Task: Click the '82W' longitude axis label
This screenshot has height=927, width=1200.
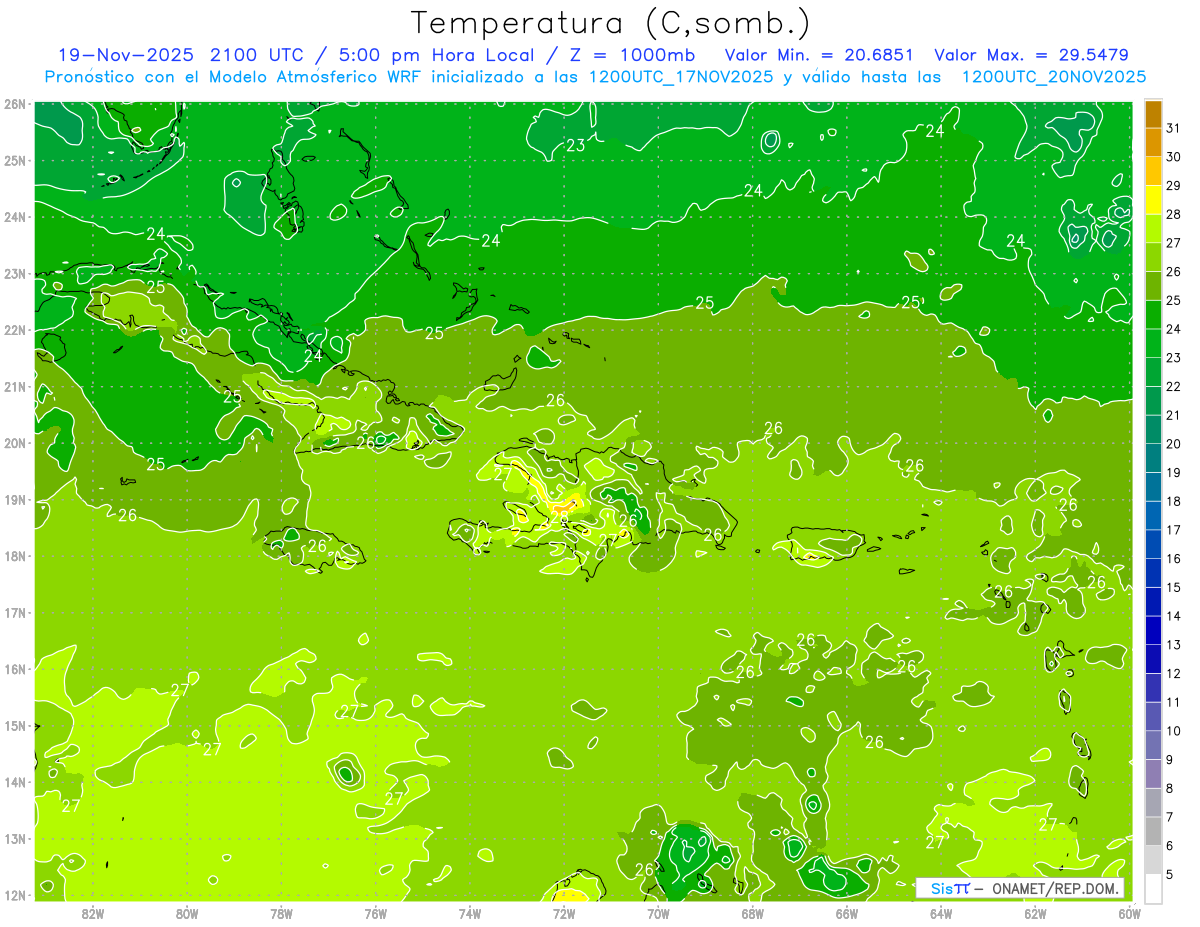Action: tap(93, 913)
